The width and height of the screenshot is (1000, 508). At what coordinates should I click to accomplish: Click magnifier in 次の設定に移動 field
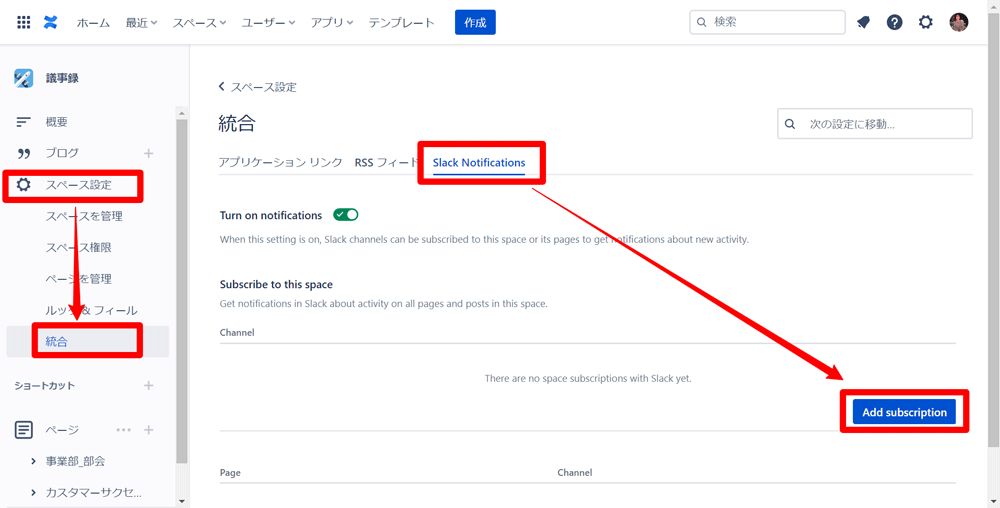tap(790, 124)
